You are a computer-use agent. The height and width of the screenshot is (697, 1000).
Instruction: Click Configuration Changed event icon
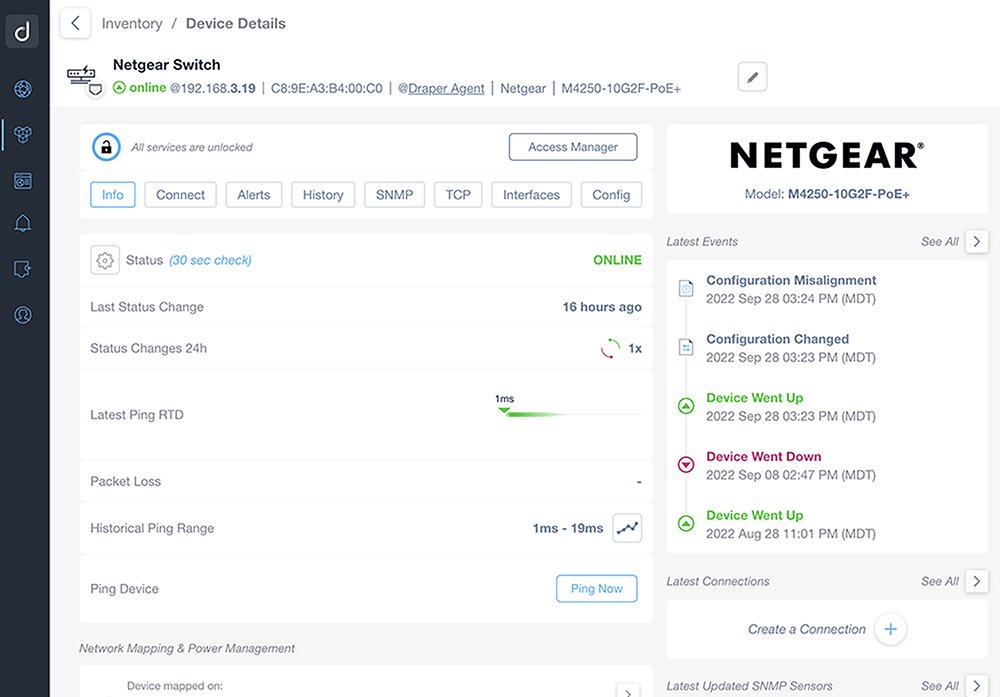686,348
